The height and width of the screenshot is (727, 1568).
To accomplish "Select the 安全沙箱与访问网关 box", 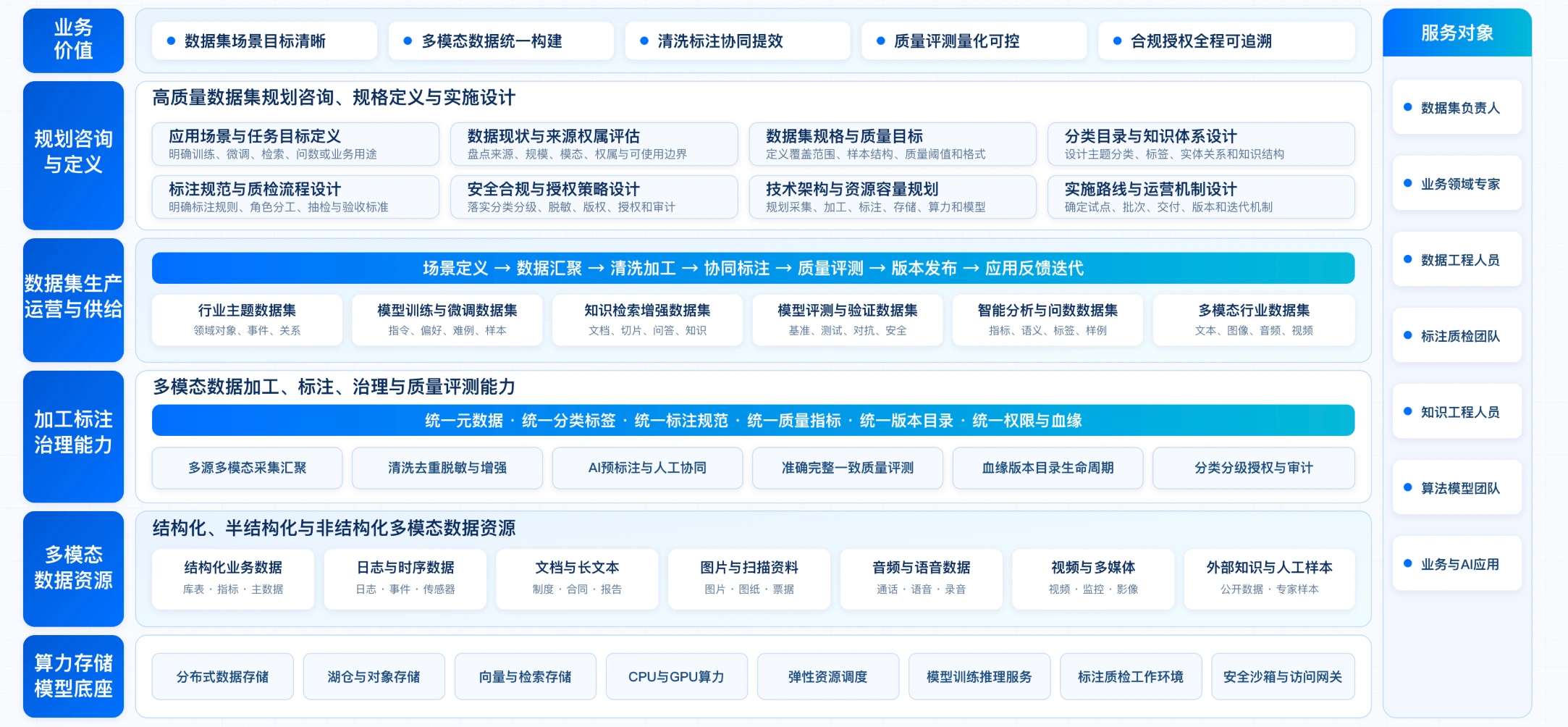I will pyautogui.click(x=1283, y=676).
